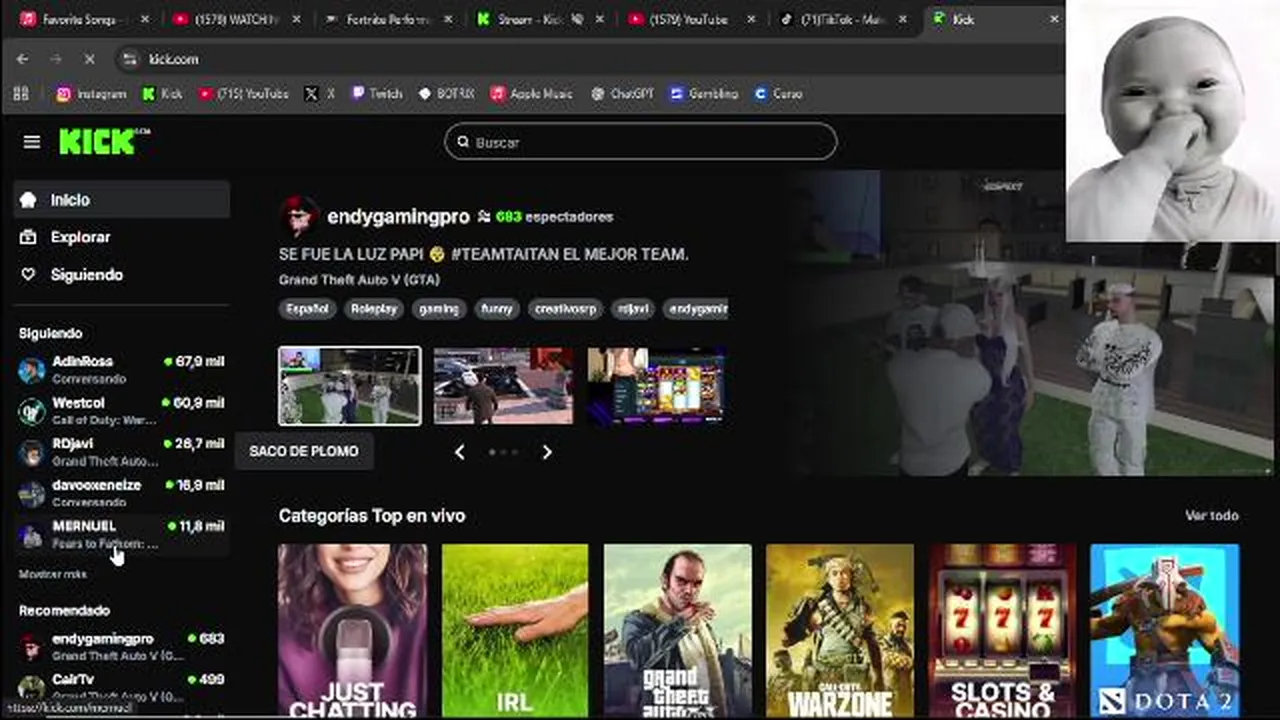Open the Dota 2 category card

tap(1165, 630)
